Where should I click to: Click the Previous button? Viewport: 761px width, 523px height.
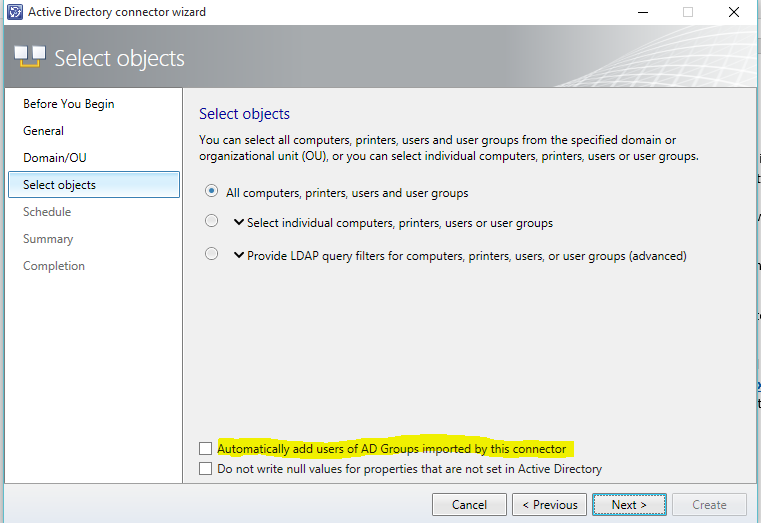549,505
